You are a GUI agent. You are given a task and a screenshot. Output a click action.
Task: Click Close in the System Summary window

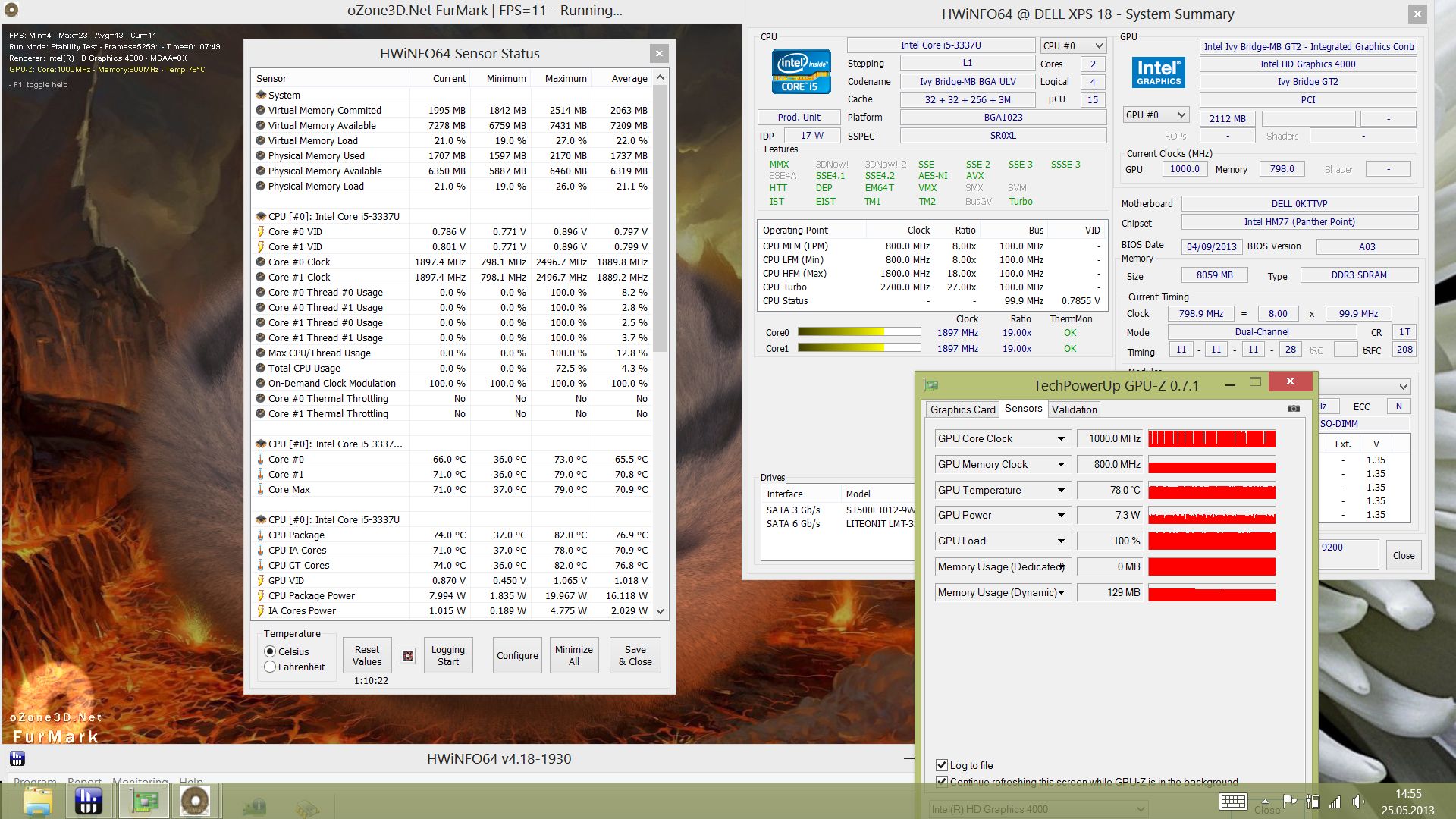pyautogui.click(x=1403, y=556)
